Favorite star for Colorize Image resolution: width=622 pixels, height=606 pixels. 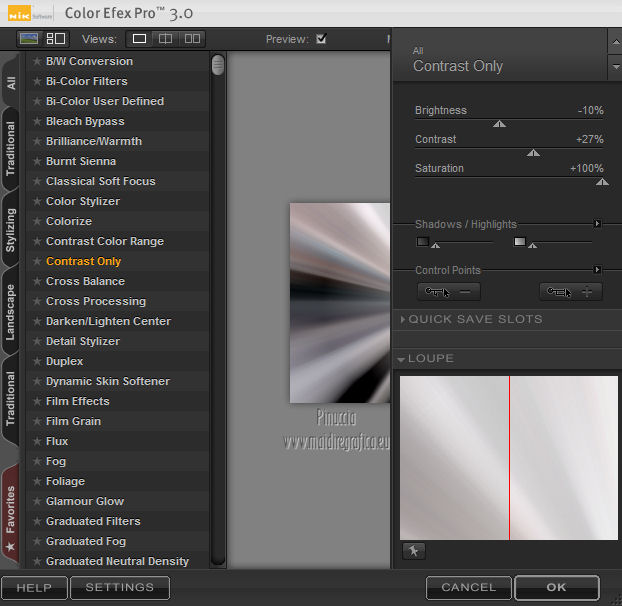click(37, 221)
